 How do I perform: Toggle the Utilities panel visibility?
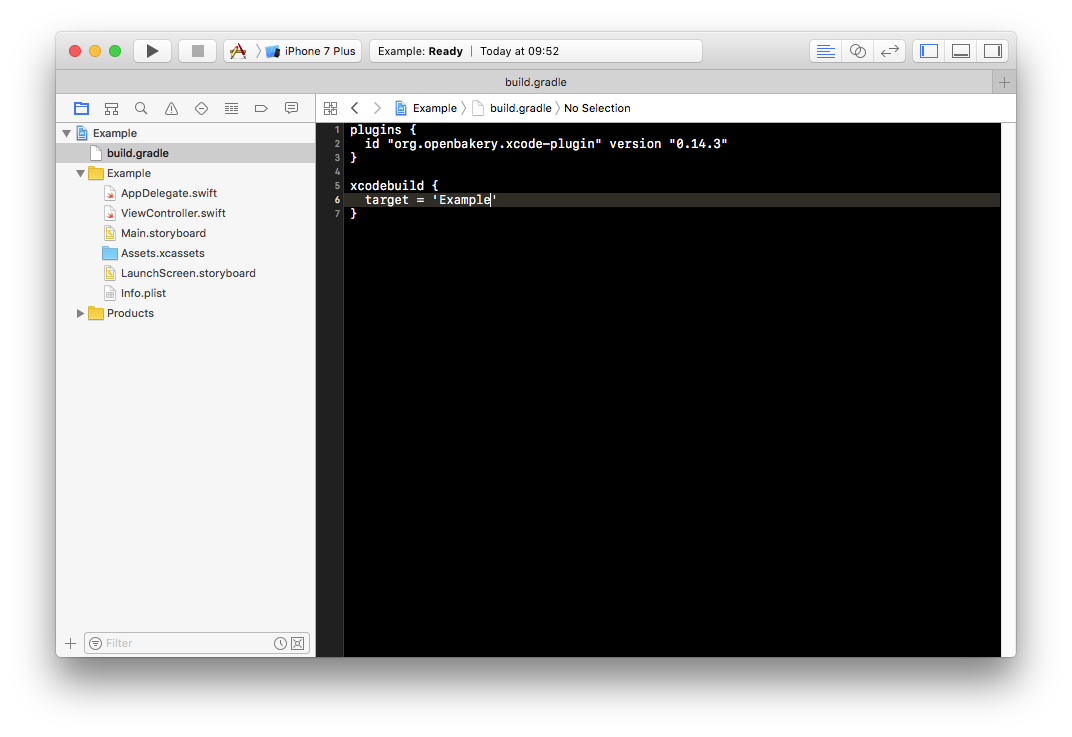coord(992,51)
